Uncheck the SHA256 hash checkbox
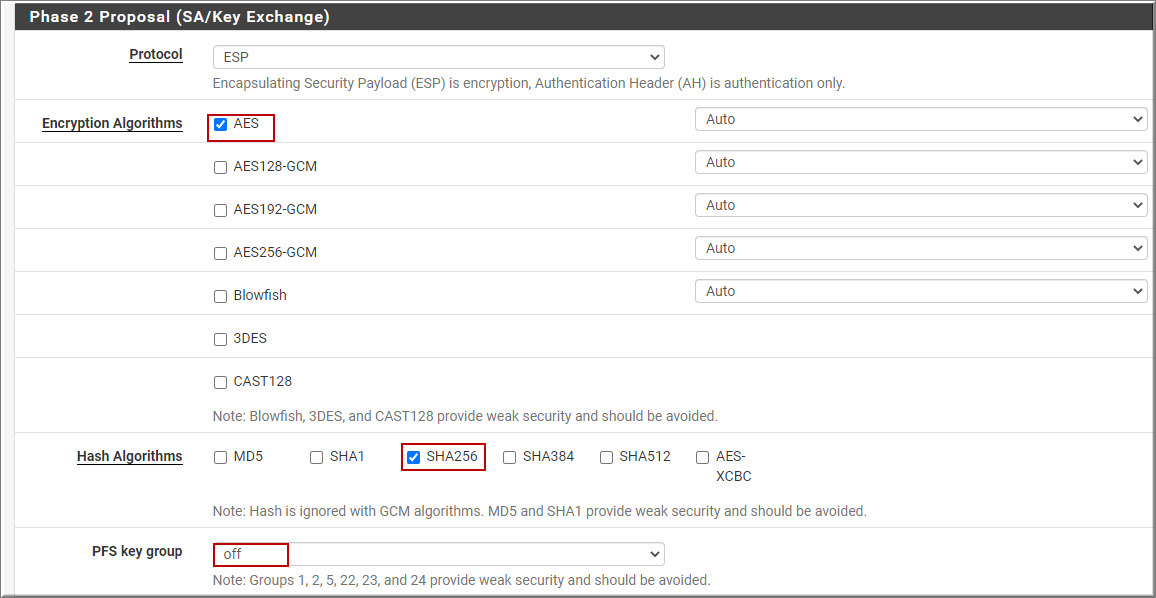The width and height of the screenshot is (1156, 598). [x=413, y=457]
